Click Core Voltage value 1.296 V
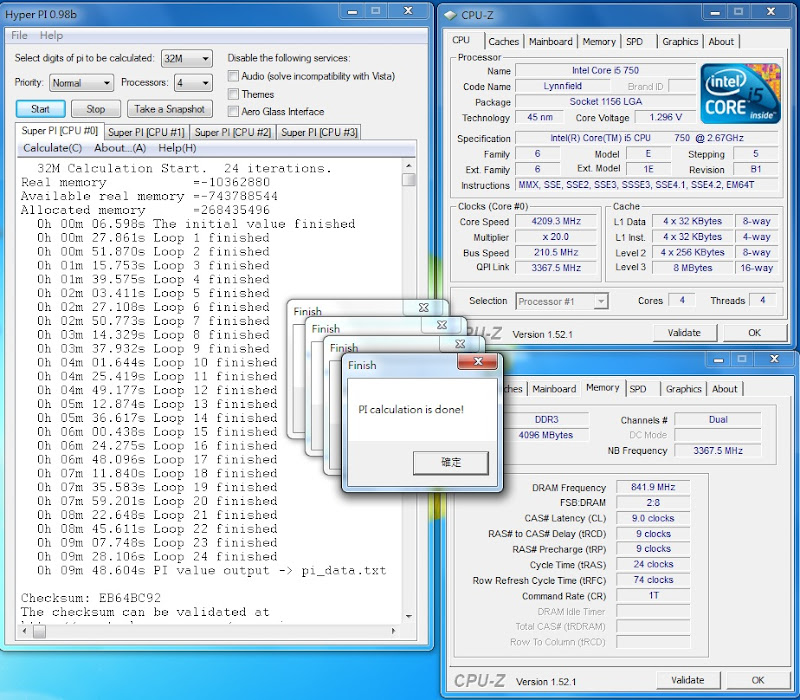 [x=665, y=117]
